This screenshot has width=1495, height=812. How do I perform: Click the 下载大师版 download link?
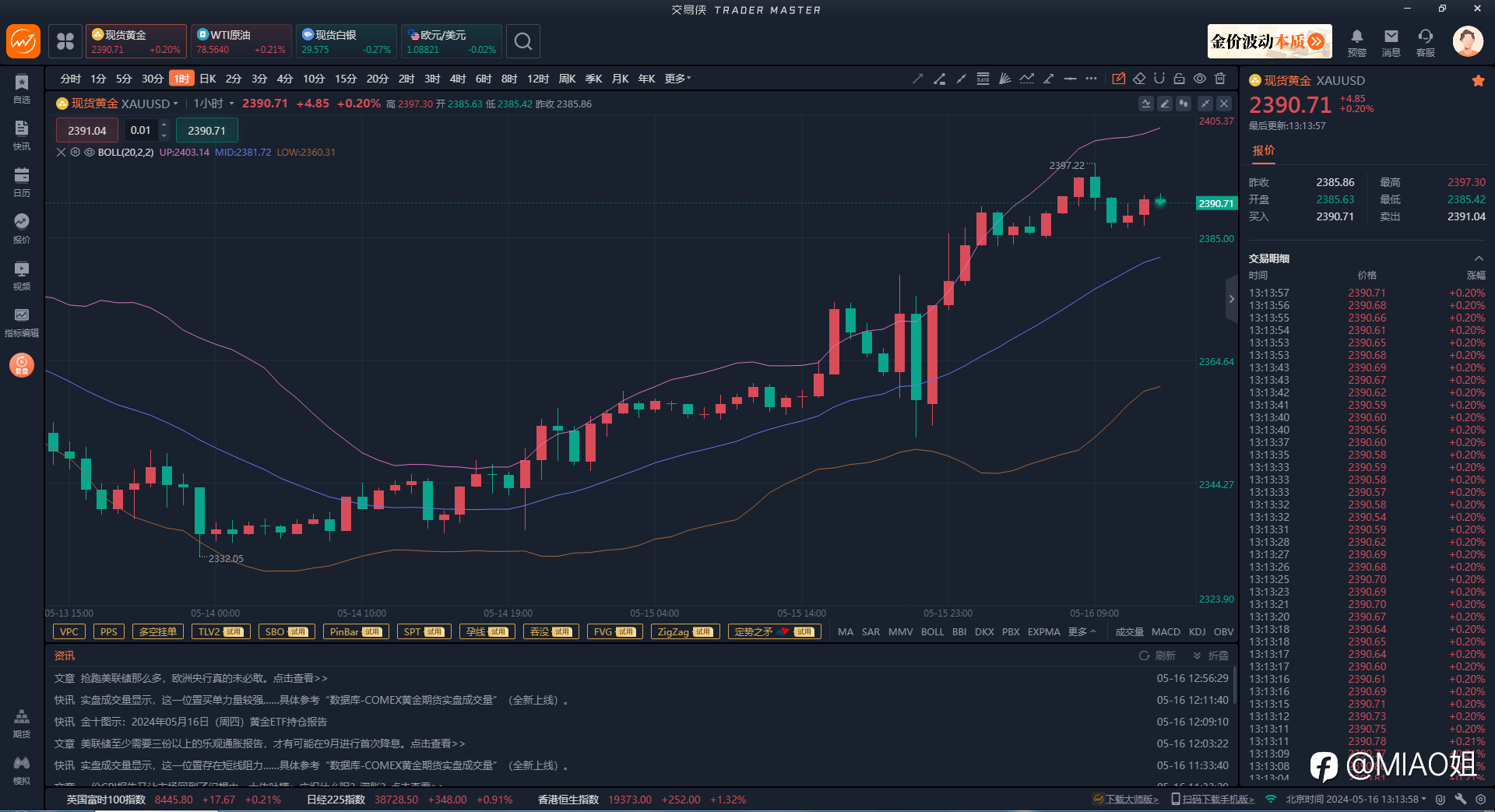coord(1126,800)
